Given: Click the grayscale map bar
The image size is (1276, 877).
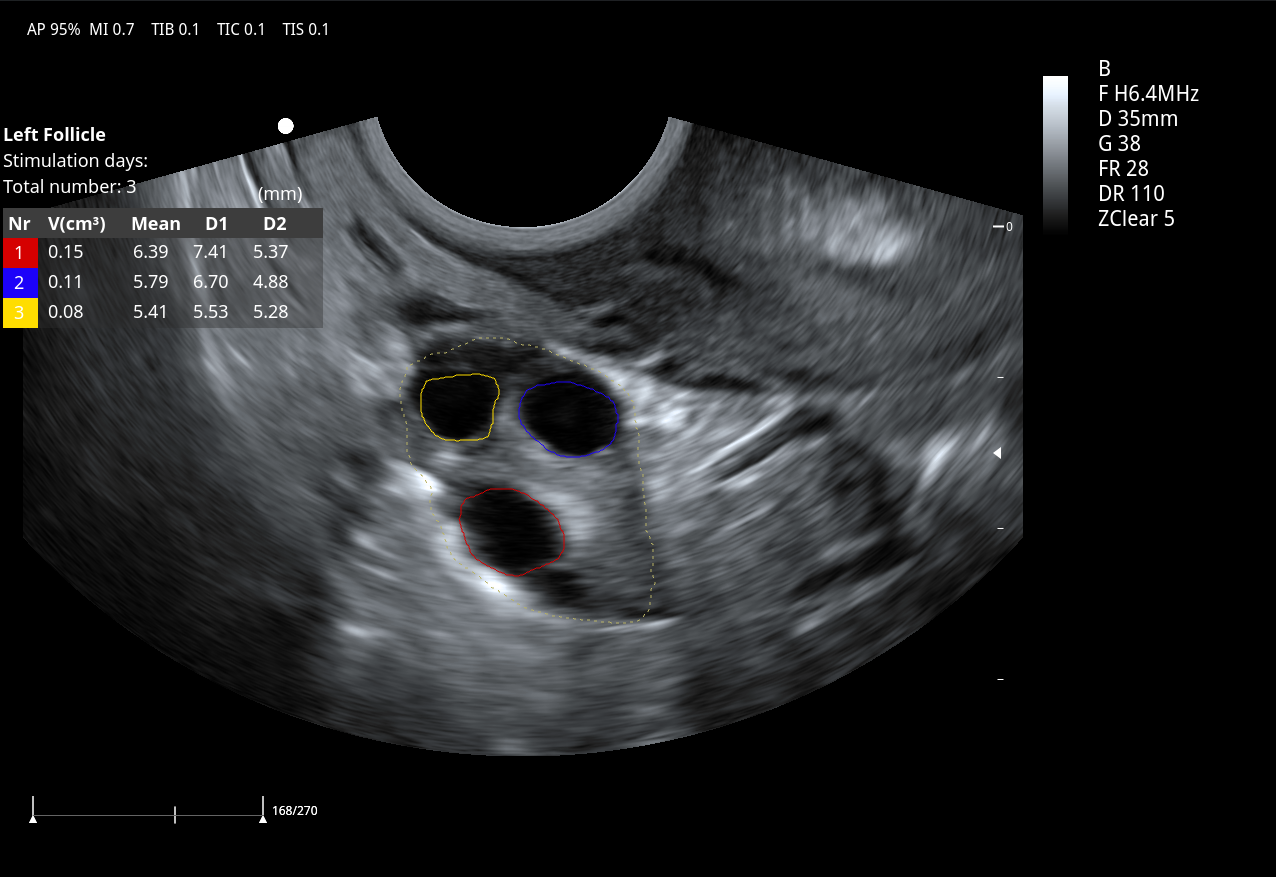Looking at the screenshot, I should tap(1055, 155).
